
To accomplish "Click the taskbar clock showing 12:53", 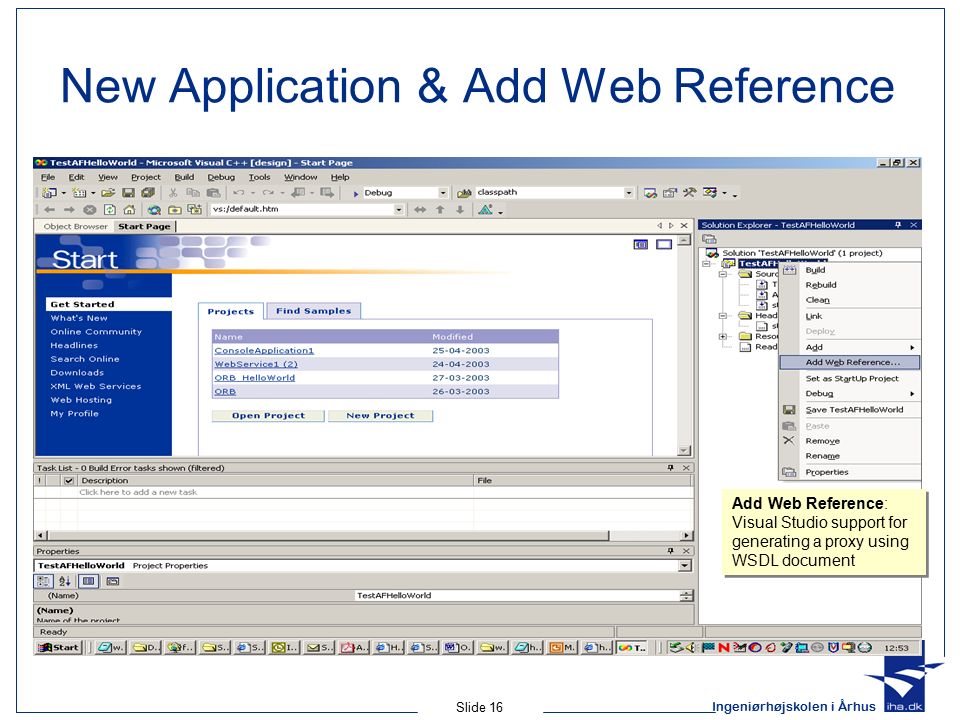I will tap(896, 648).
